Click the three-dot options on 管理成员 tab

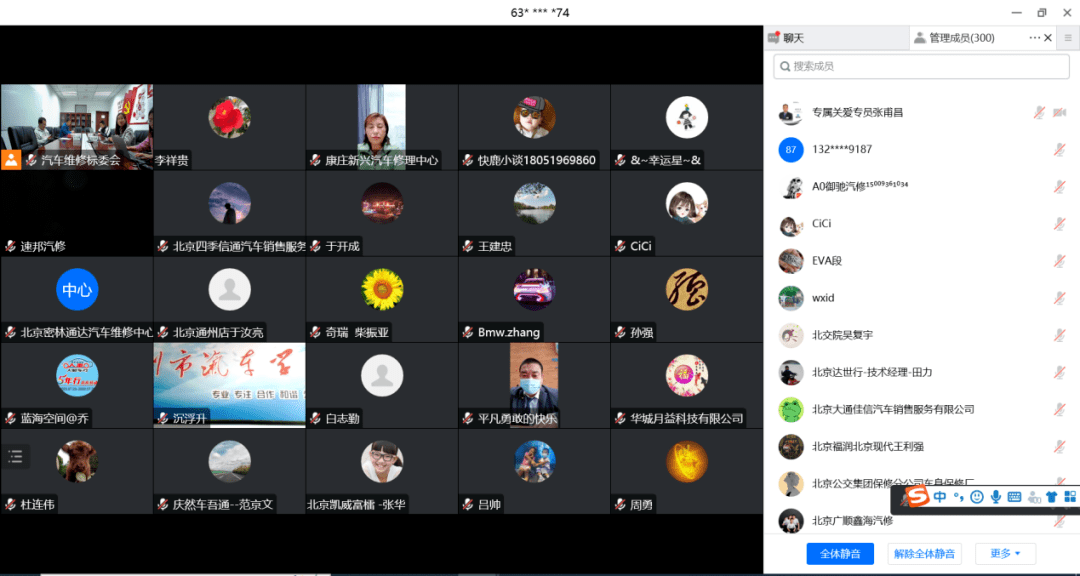[1035, 38]
